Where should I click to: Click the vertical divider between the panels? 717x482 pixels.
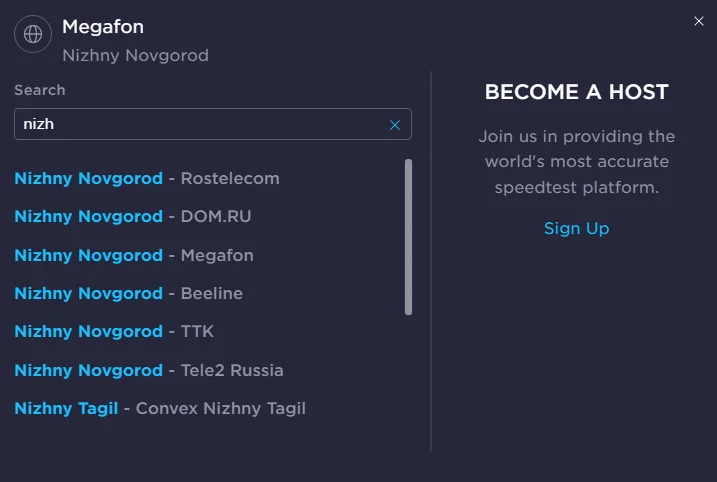click(431, 261)
